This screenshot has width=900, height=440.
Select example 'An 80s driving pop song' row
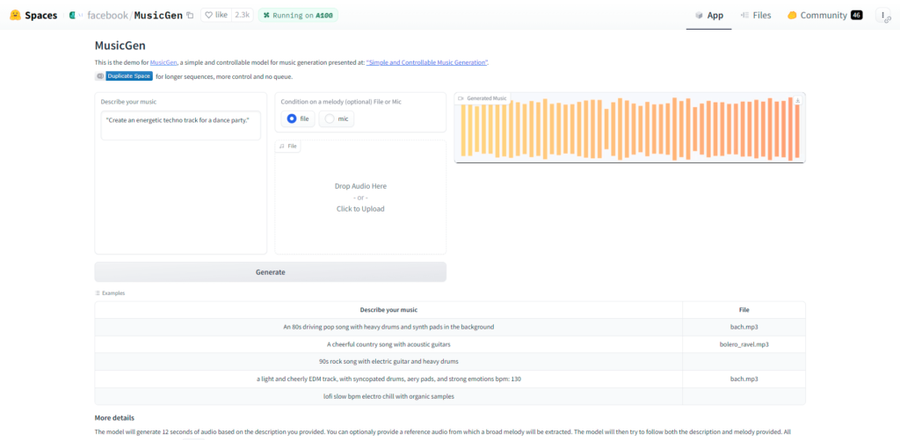389,327
